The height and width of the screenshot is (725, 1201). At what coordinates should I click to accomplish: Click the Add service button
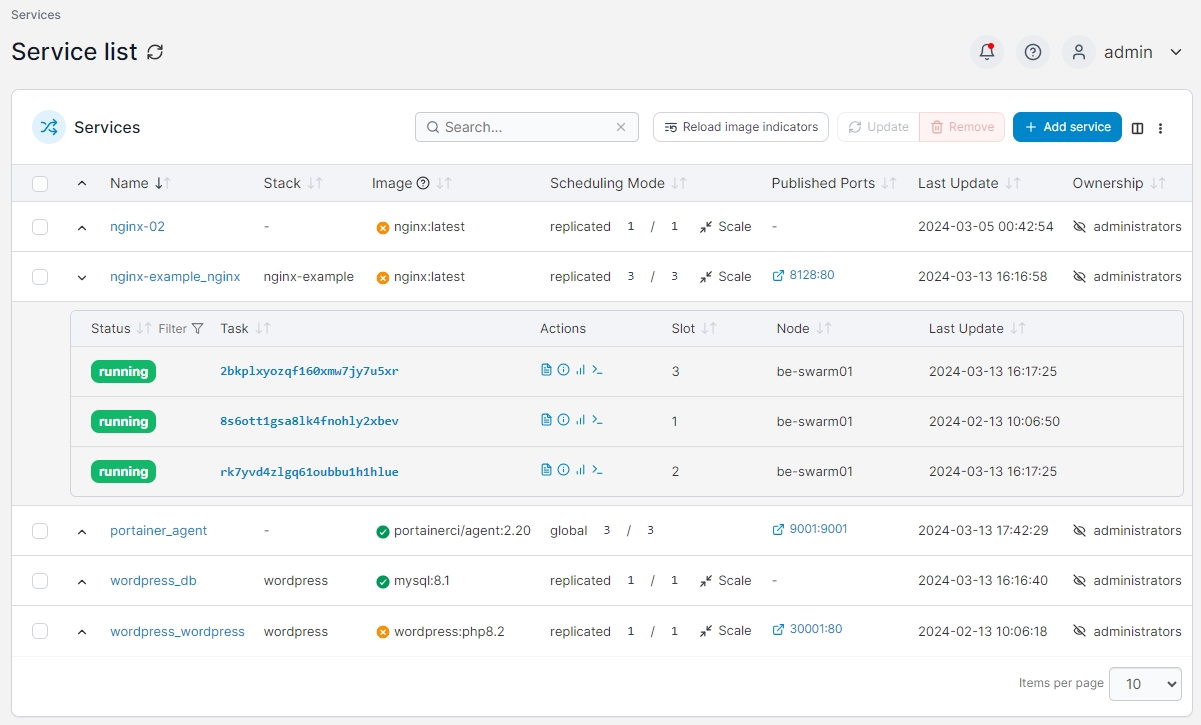pyautogui.click(x=1067, y=127)
